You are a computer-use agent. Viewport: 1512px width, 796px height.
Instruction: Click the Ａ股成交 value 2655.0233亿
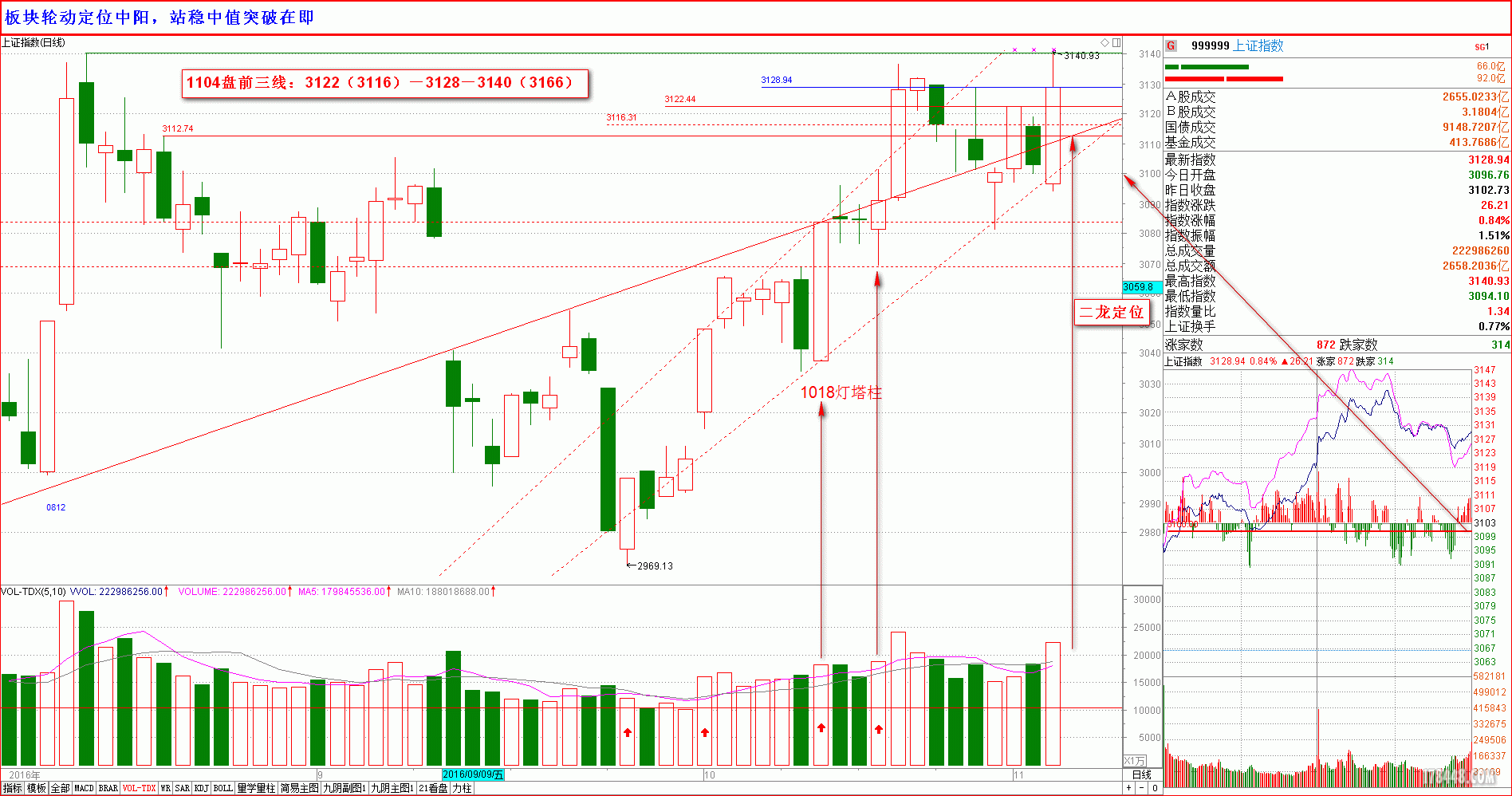coord(1475,97)
